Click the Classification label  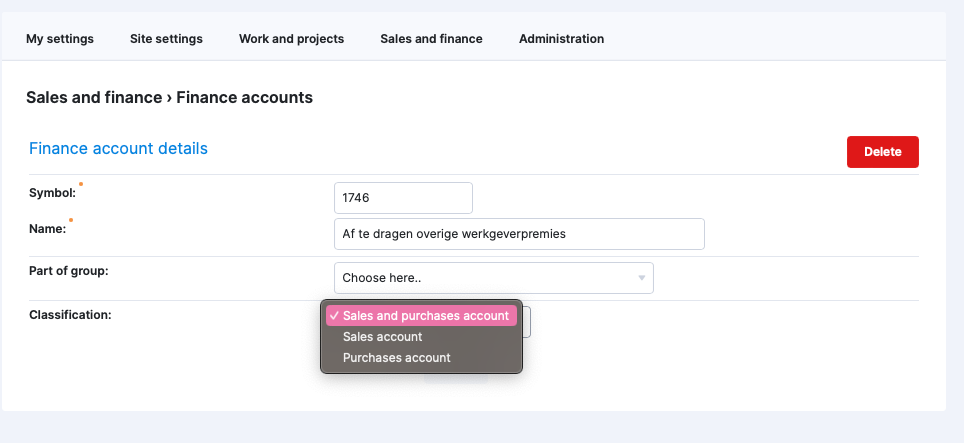click(70, 315)
